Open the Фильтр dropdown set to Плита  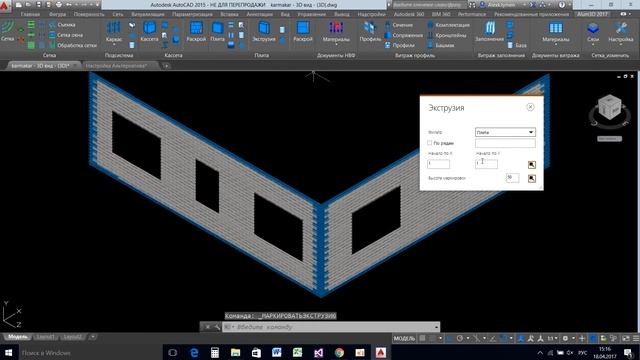tap(505, 132)
